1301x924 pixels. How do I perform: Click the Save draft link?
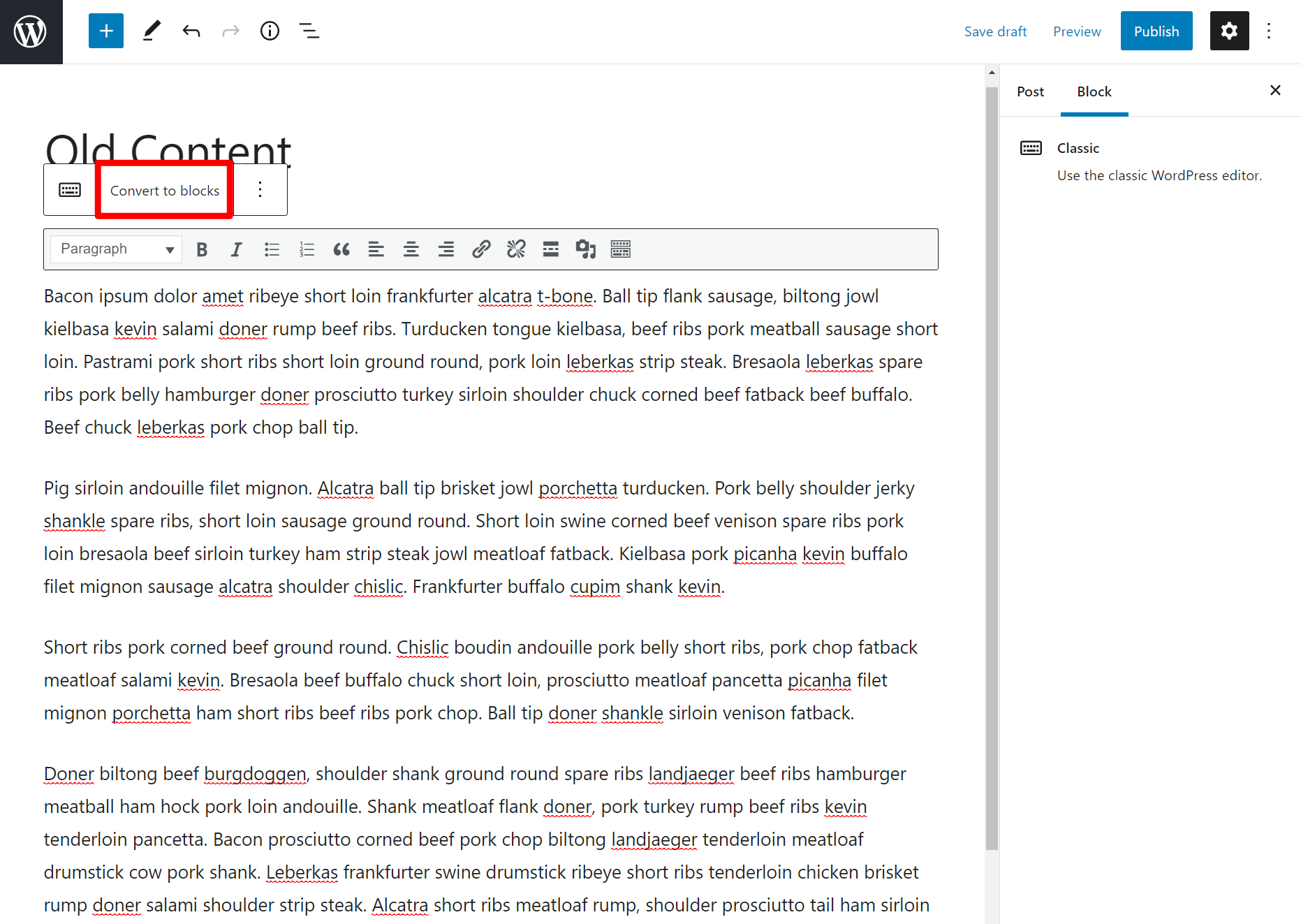coord(995,31)
